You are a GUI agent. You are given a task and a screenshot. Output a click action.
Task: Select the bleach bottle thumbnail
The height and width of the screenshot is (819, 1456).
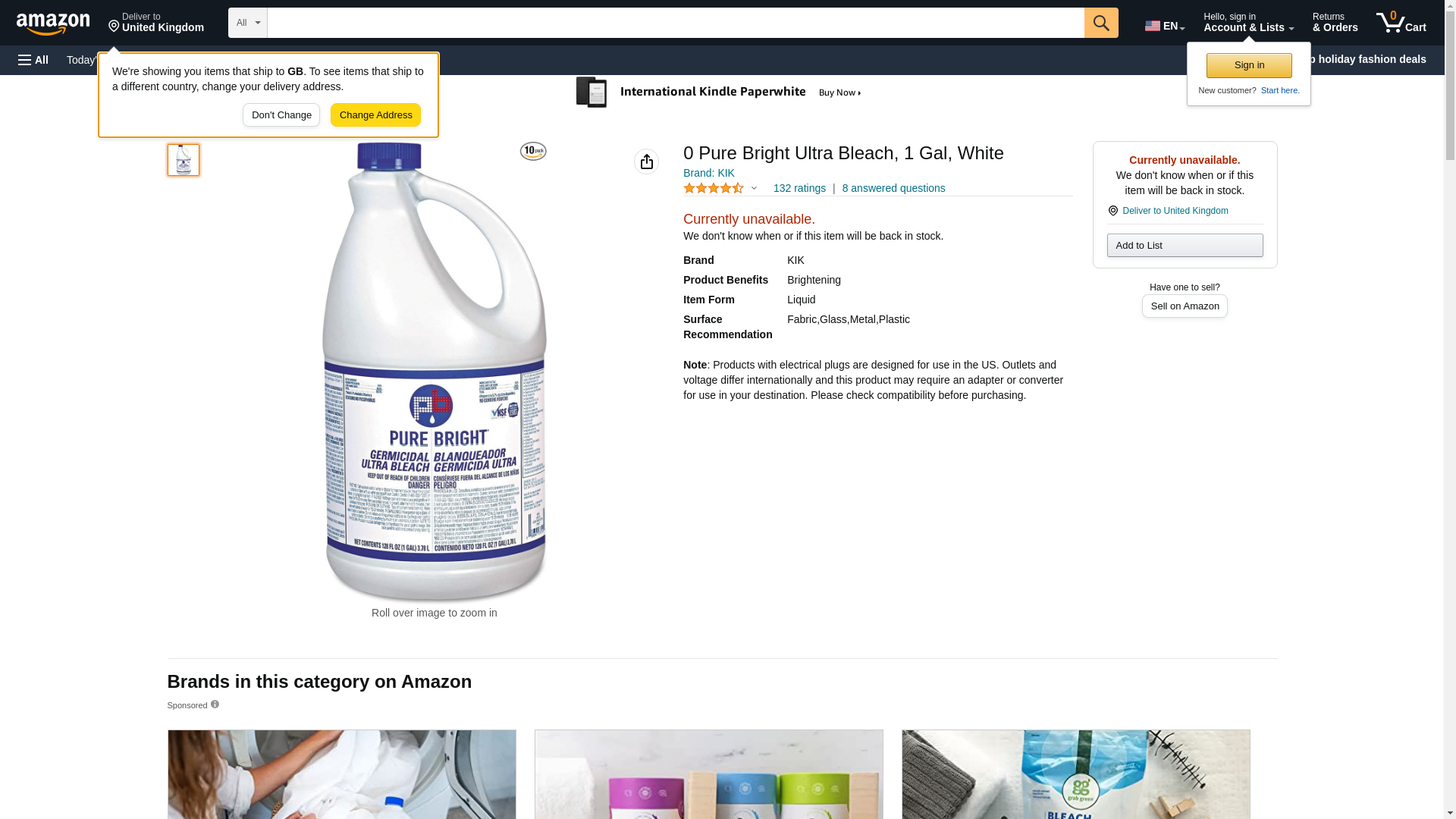pyautogui.click(x=184, y=160)
